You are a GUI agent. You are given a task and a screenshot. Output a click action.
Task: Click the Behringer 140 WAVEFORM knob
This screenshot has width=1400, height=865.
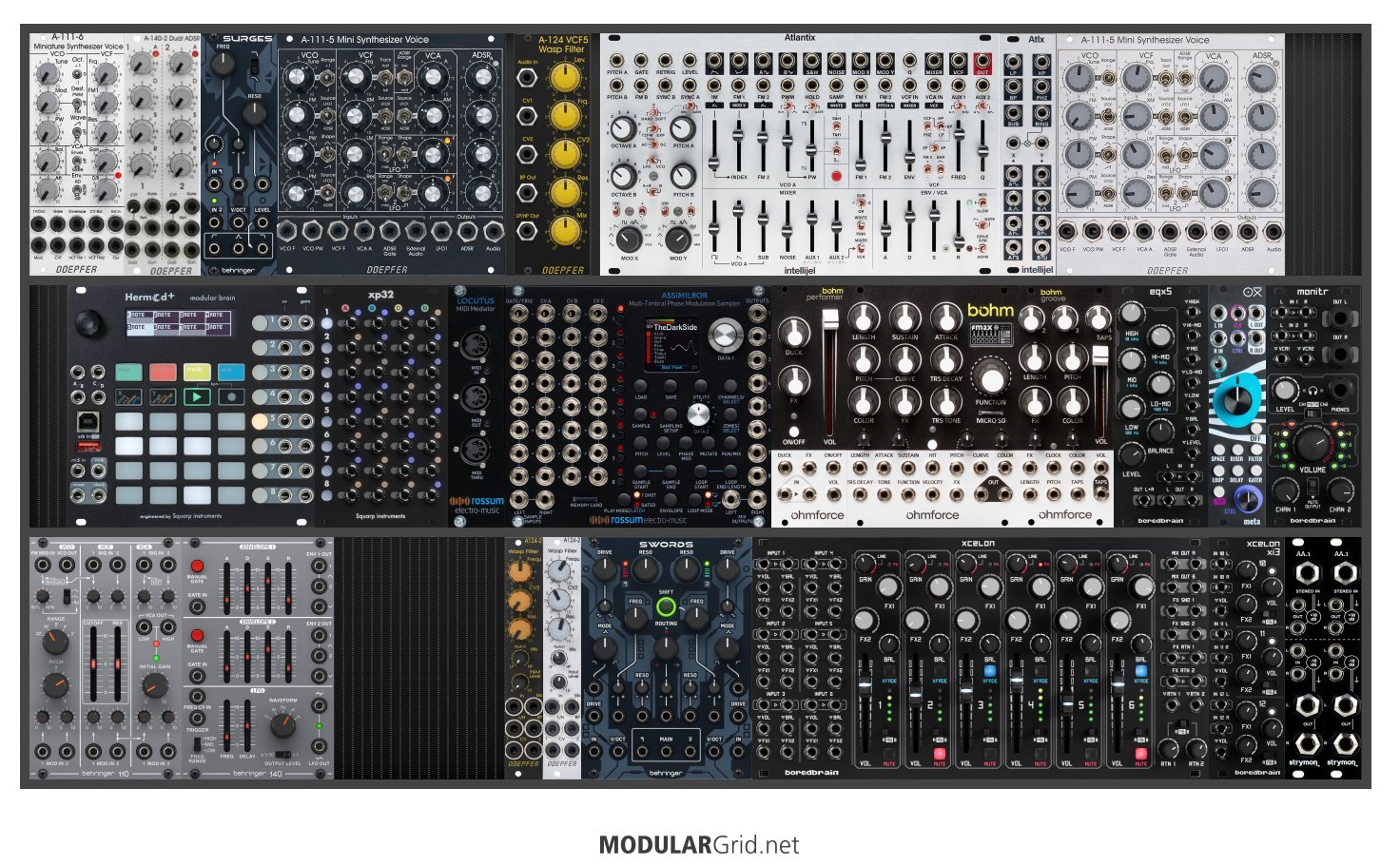(x=282, y=726)
